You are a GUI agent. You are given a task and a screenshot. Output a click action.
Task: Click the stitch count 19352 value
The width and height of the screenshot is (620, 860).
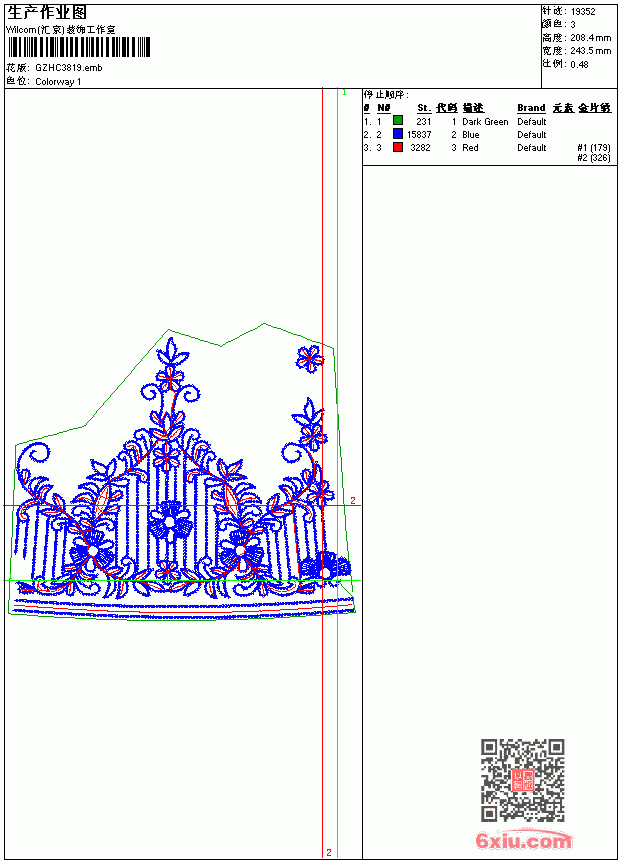(583, 12)
